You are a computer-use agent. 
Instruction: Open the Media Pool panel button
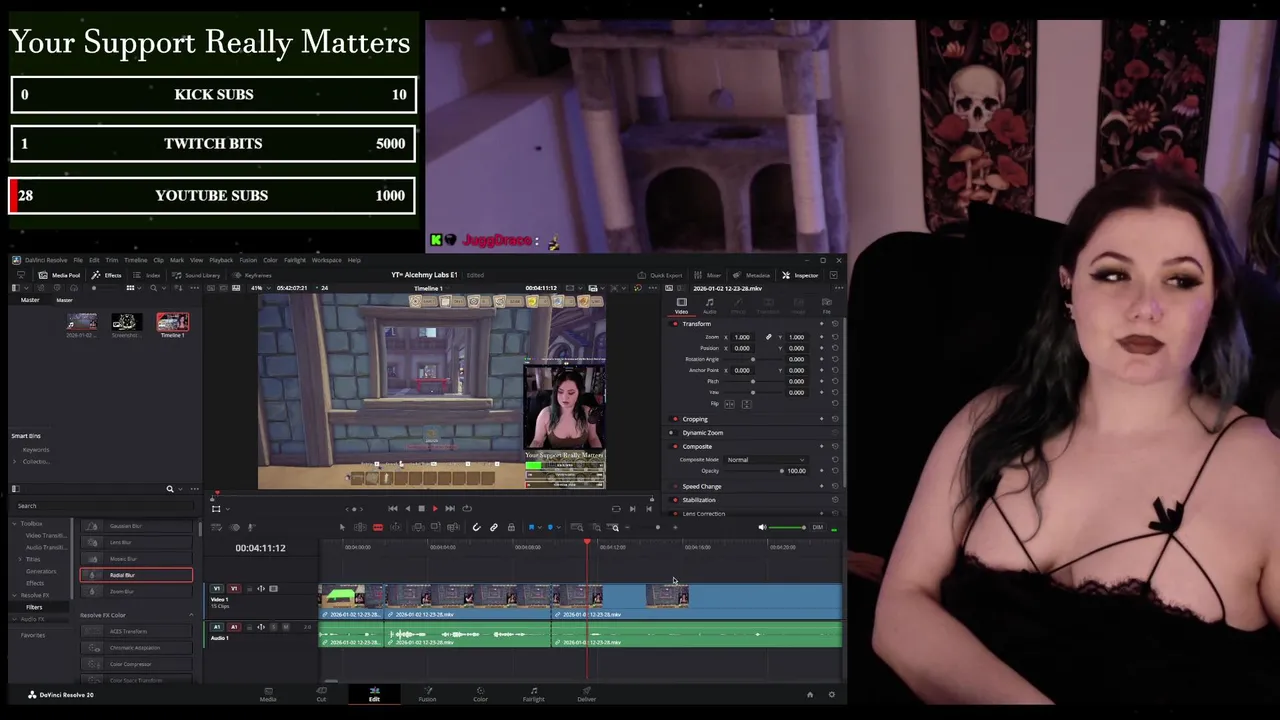tap(59, 275)
